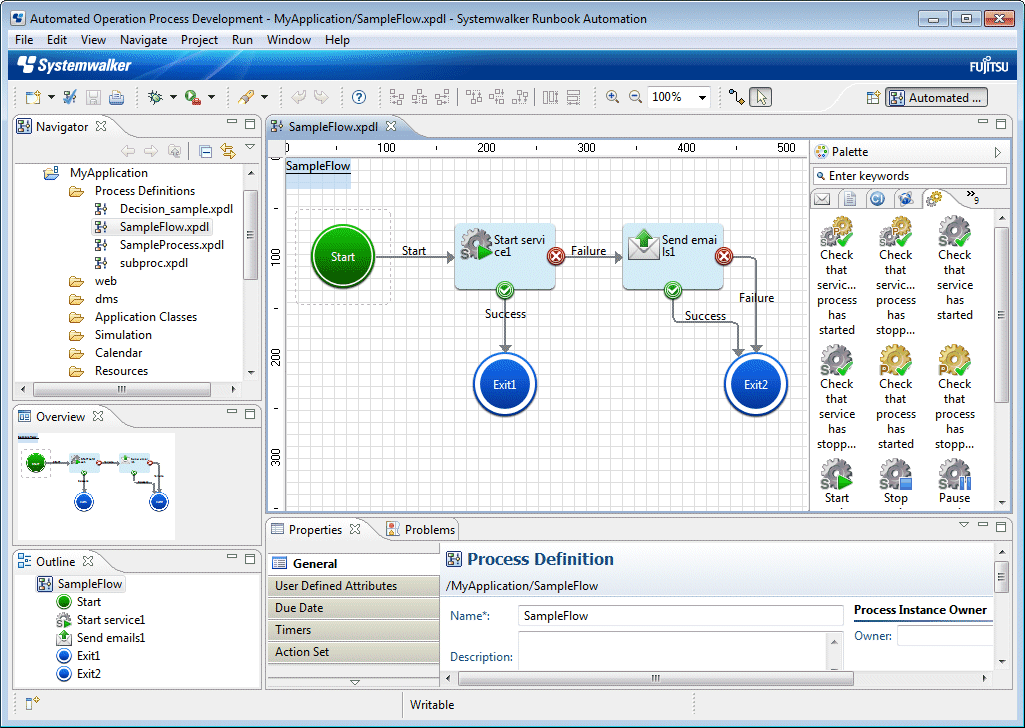Activate the selection pointer tool
The width and height of the screenshot is (1025, 728).
[760, 97]
